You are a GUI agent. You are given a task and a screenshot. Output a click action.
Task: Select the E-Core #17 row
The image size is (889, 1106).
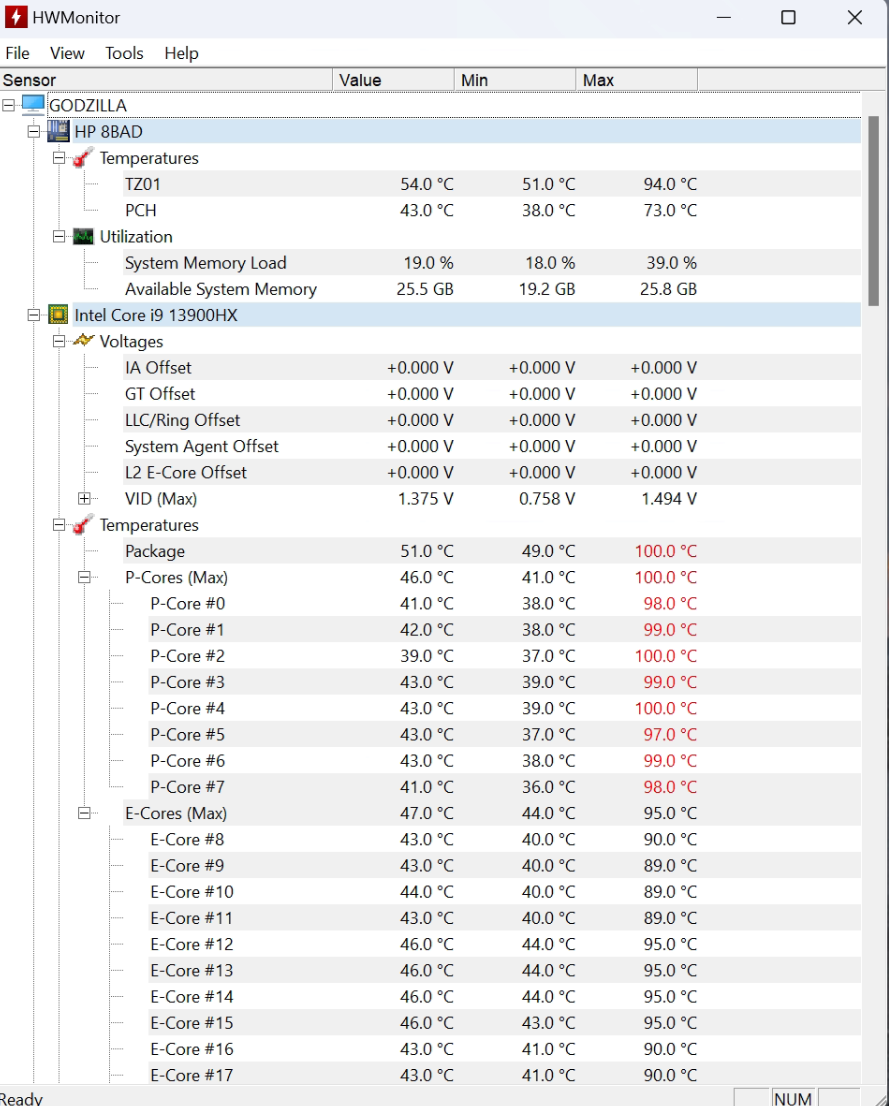[x=504, y=1074]
